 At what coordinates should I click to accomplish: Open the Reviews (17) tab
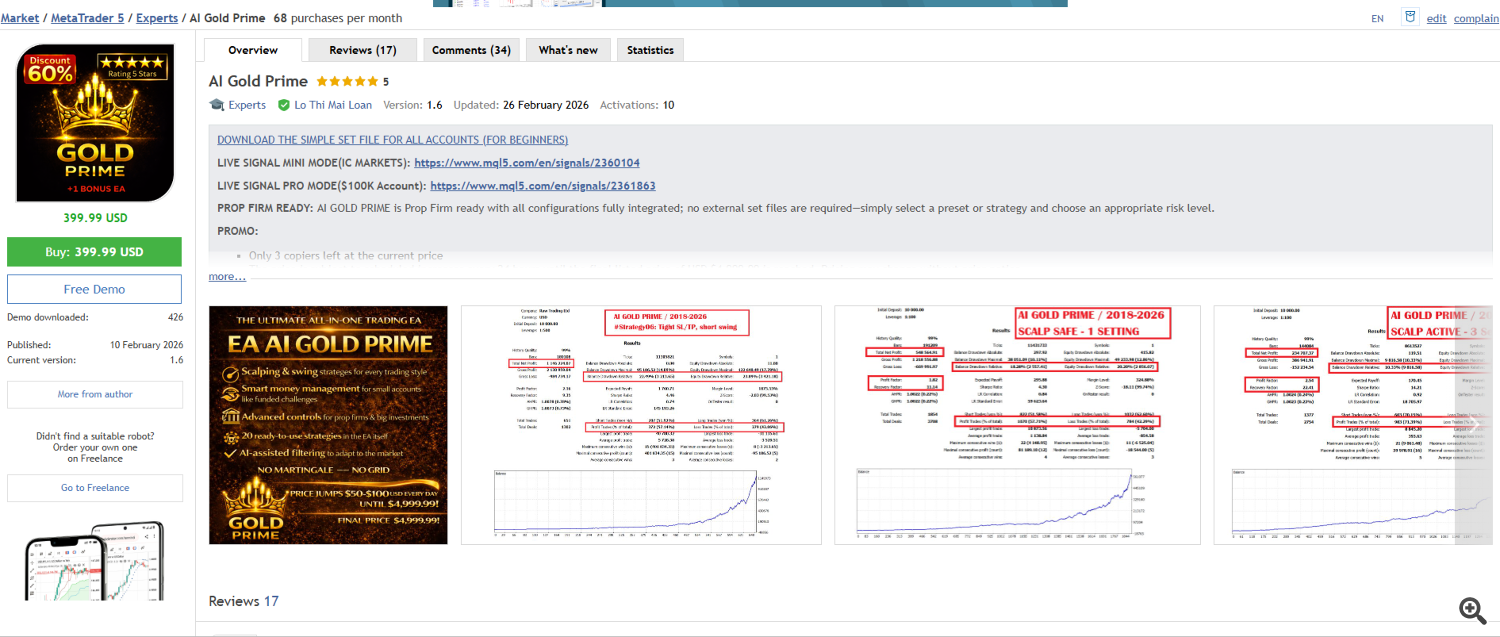pos(363,50)
